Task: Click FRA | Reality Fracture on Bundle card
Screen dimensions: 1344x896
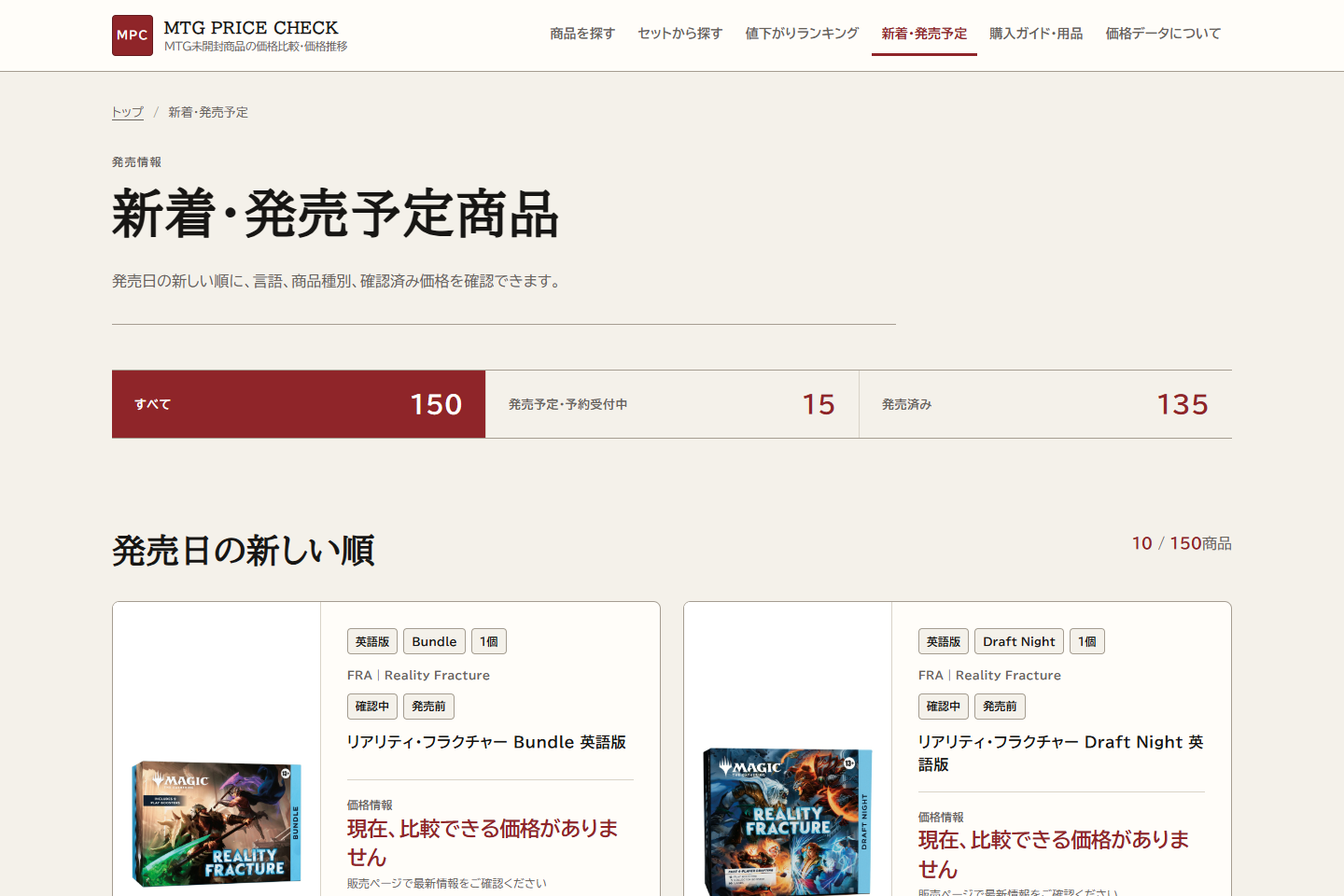Action: coord(418,675)
